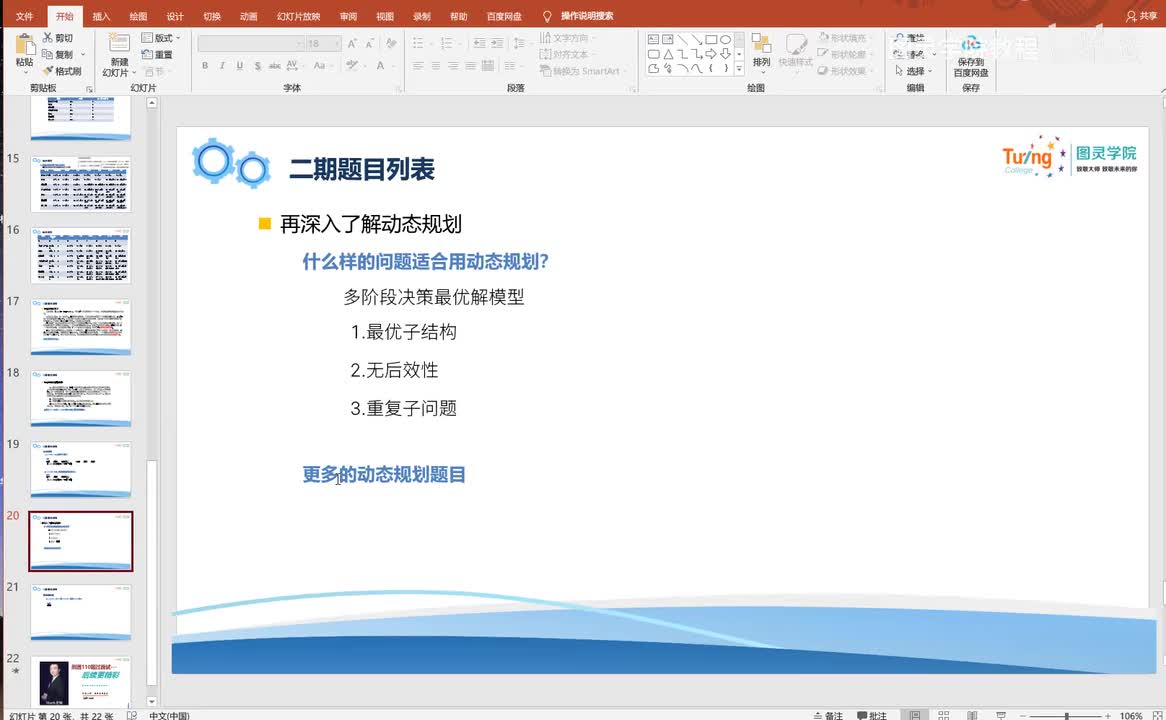Screen dimensions: 1166x720
Task: Switch to Slide Sorter view icon
Action: click(x=944, y=715)
